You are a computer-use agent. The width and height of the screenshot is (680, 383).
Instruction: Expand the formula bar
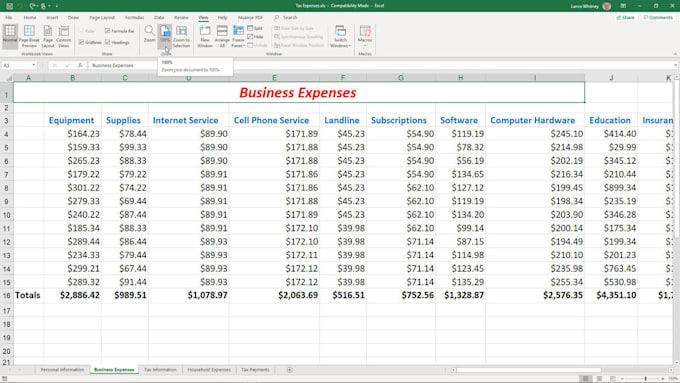pos(675,65)
